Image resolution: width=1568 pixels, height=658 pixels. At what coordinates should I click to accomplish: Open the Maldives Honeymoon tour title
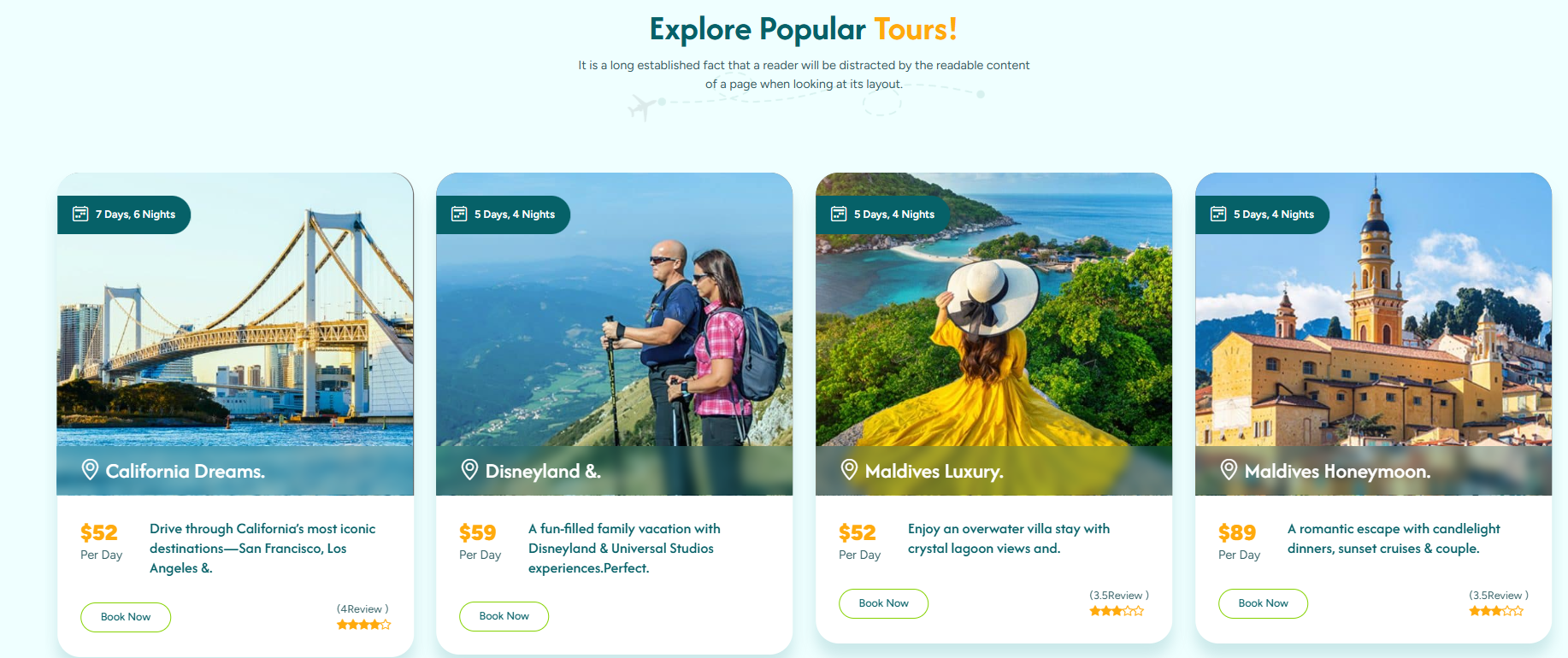tap(1337, 471)
